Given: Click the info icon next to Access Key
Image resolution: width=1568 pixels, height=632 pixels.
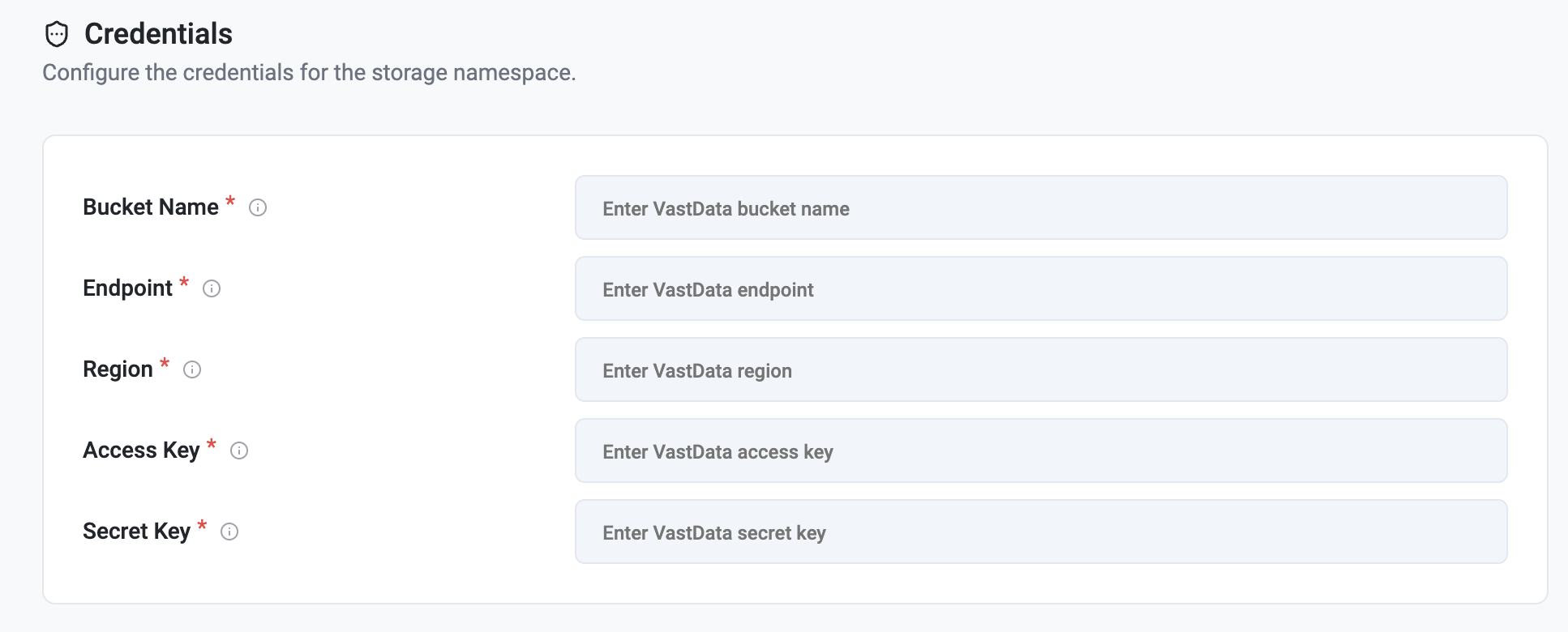Looking at the screenshot, I should pos(239,451).
